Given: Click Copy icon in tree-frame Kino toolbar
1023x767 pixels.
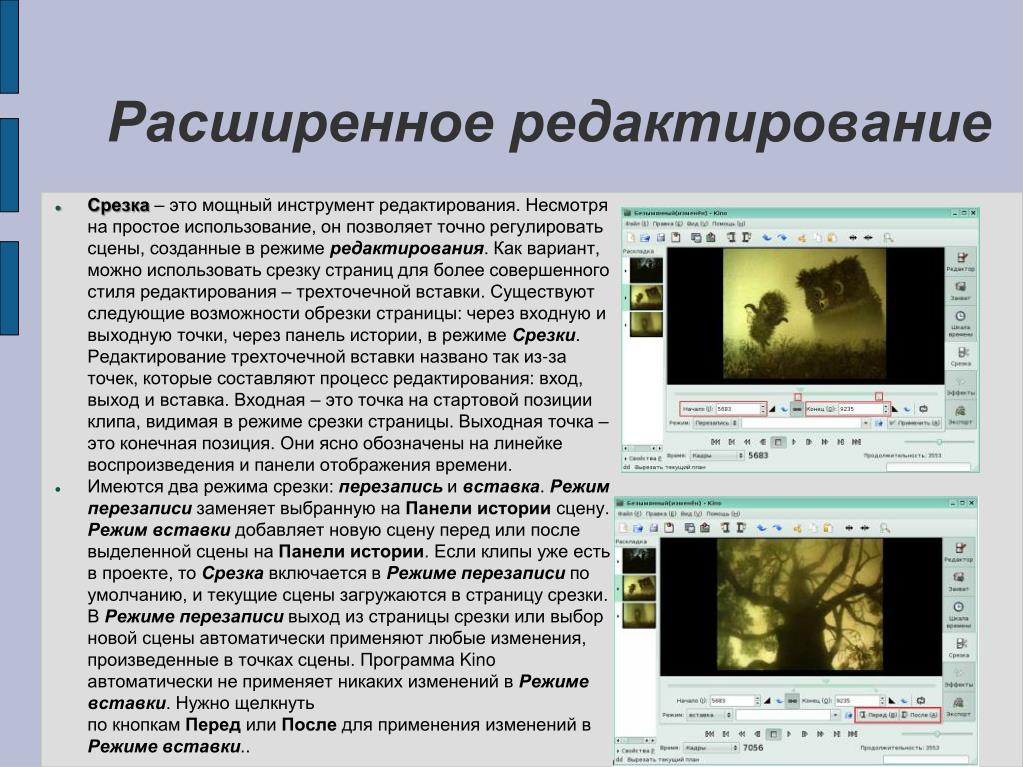Looking at the screenshot, I should (814, 528).
